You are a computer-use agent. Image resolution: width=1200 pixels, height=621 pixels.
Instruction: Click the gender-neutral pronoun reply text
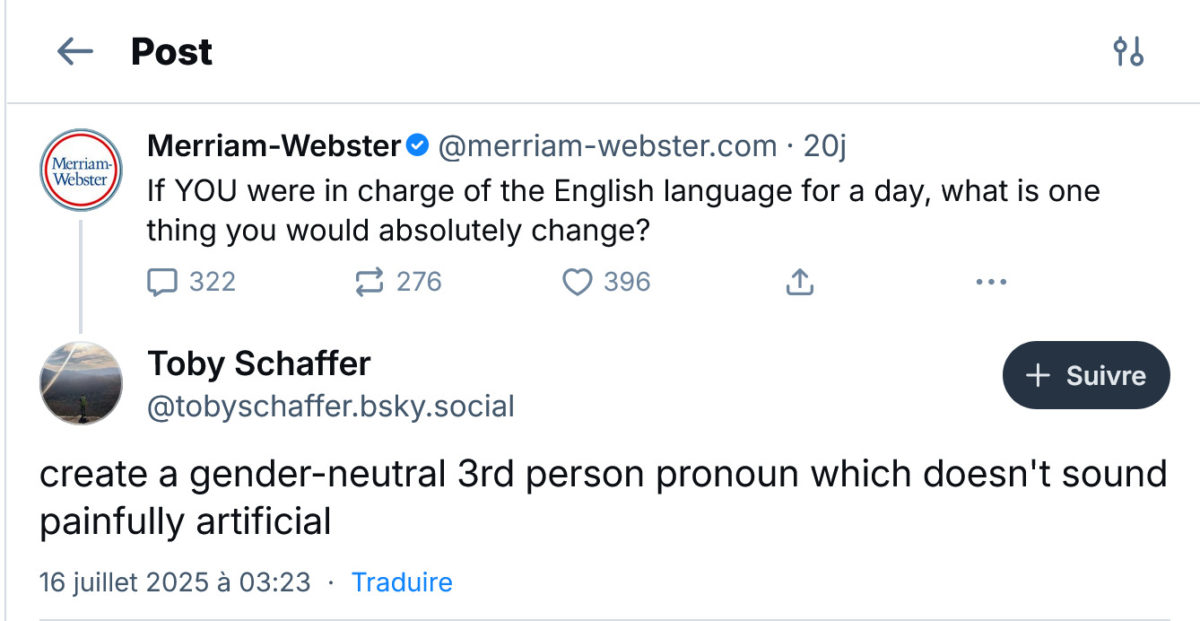(602, 495)
